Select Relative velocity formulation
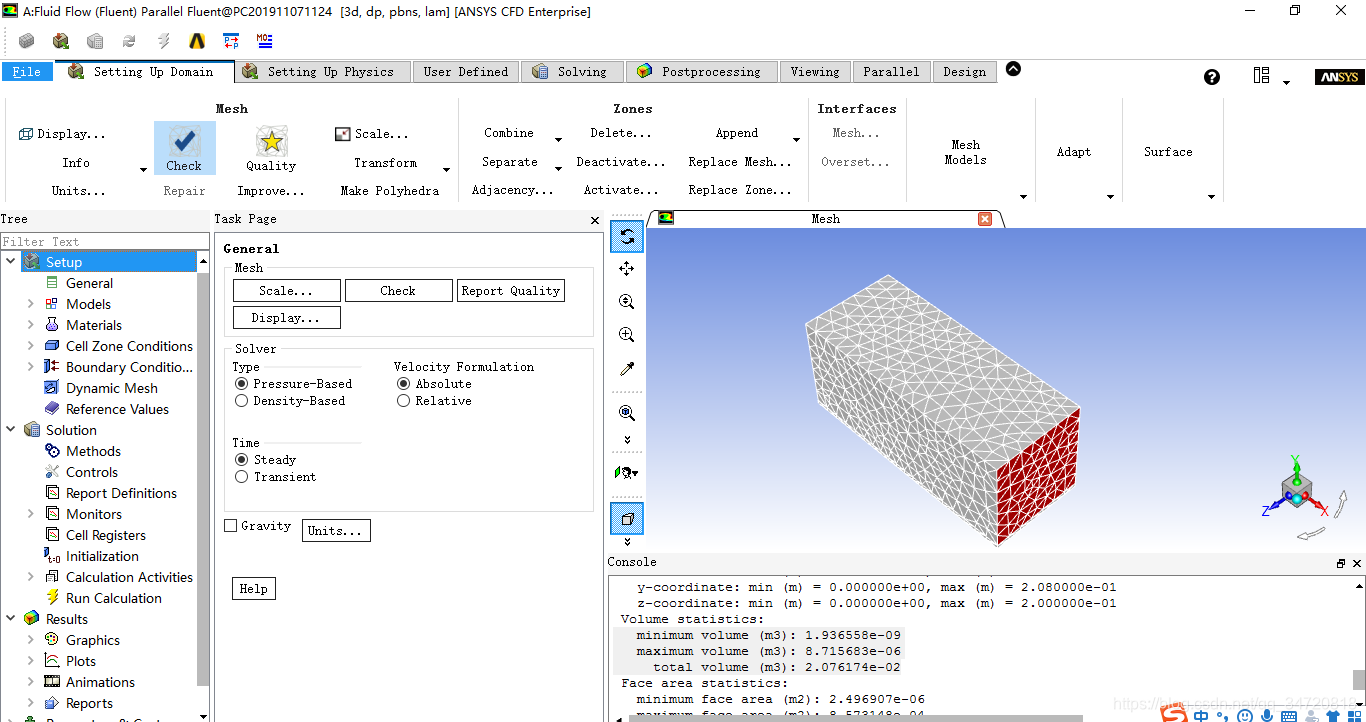Image resolution: width=1366 pixels, height=722 pixels. pyautogui.click(x=403, y=401)
